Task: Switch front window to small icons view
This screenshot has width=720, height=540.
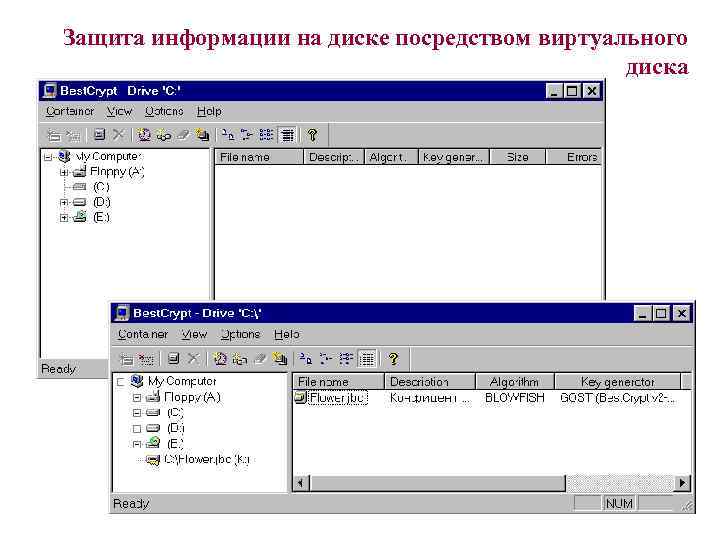Action: [x=326, y=359]
